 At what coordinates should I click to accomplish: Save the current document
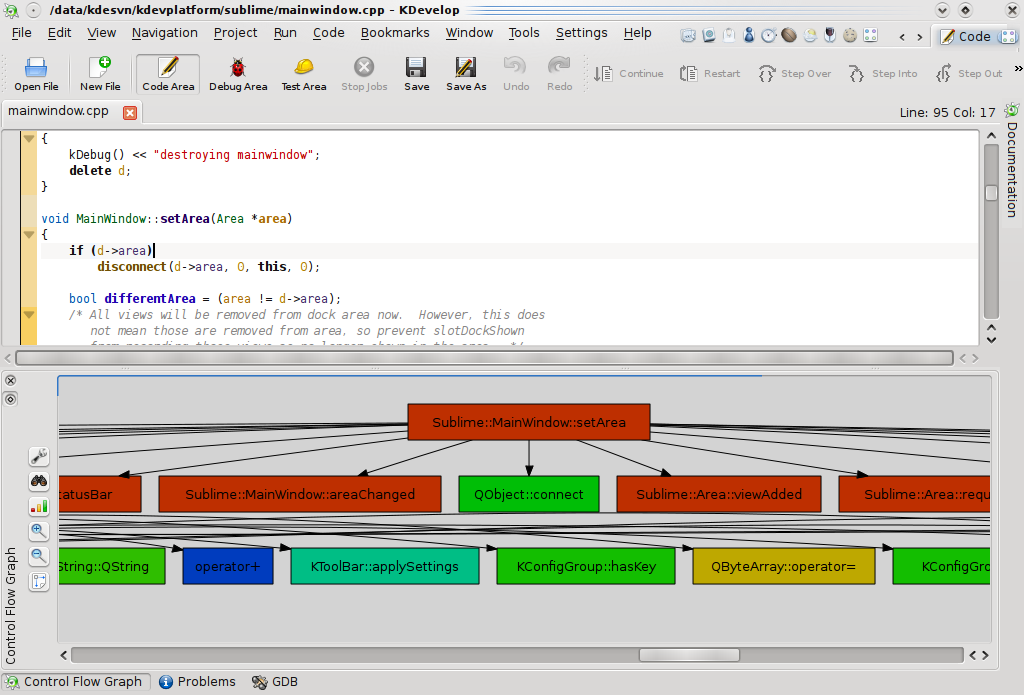coord(416,74)
